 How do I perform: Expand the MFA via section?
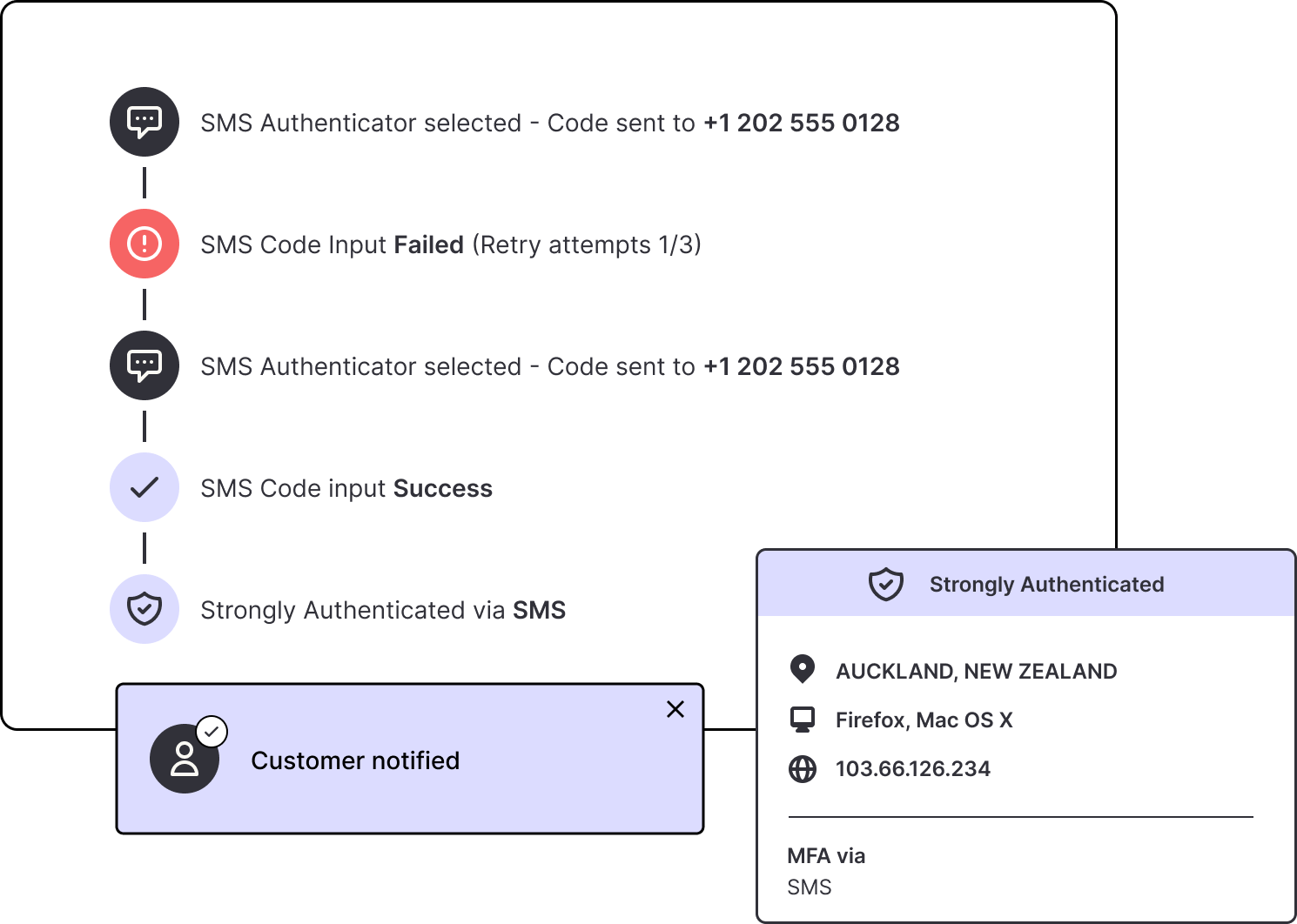(826, 855)
